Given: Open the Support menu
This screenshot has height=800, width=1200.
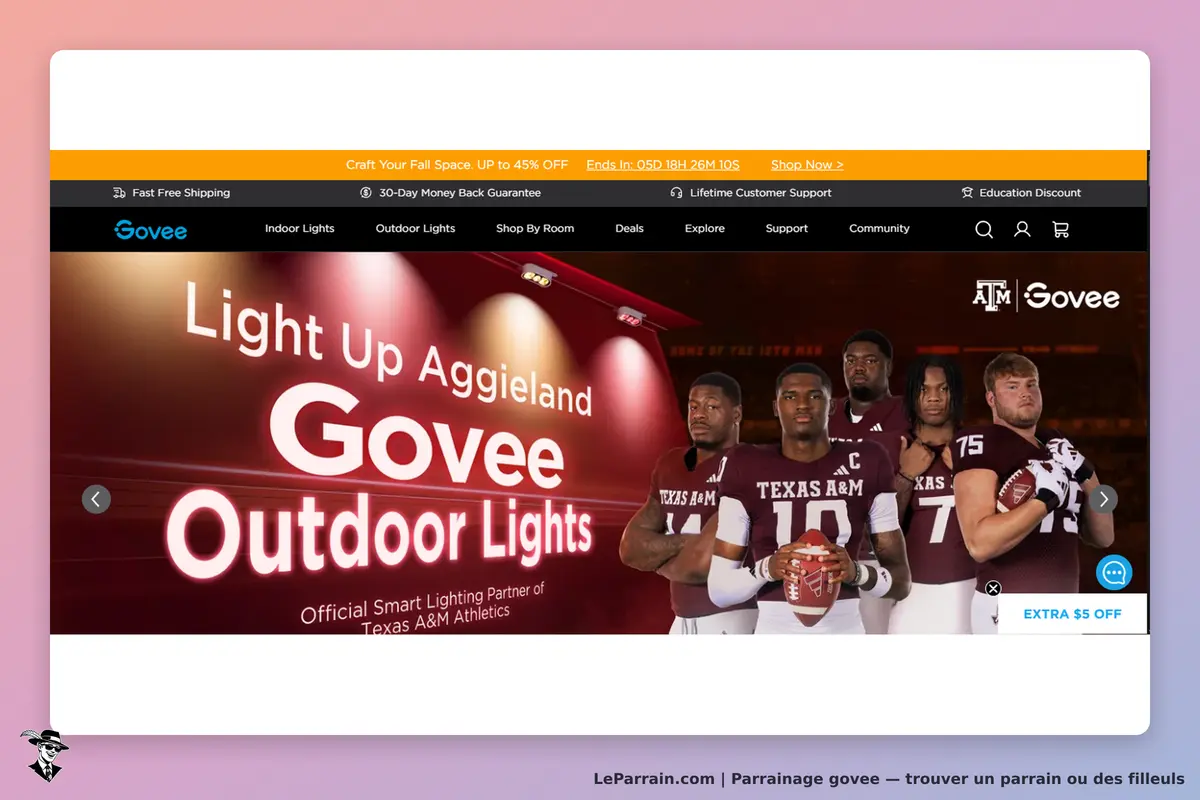Looking at the screenshot, I should coord(787,229).
